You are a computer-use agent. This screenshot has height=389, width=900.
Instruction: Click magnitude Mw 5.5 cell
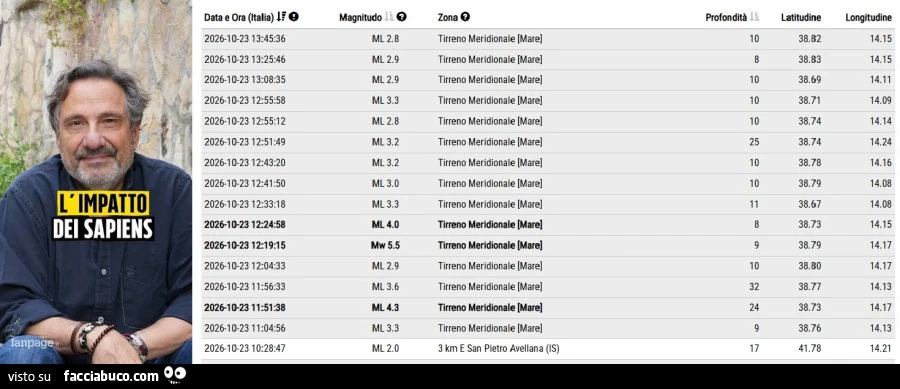point(385,246)
